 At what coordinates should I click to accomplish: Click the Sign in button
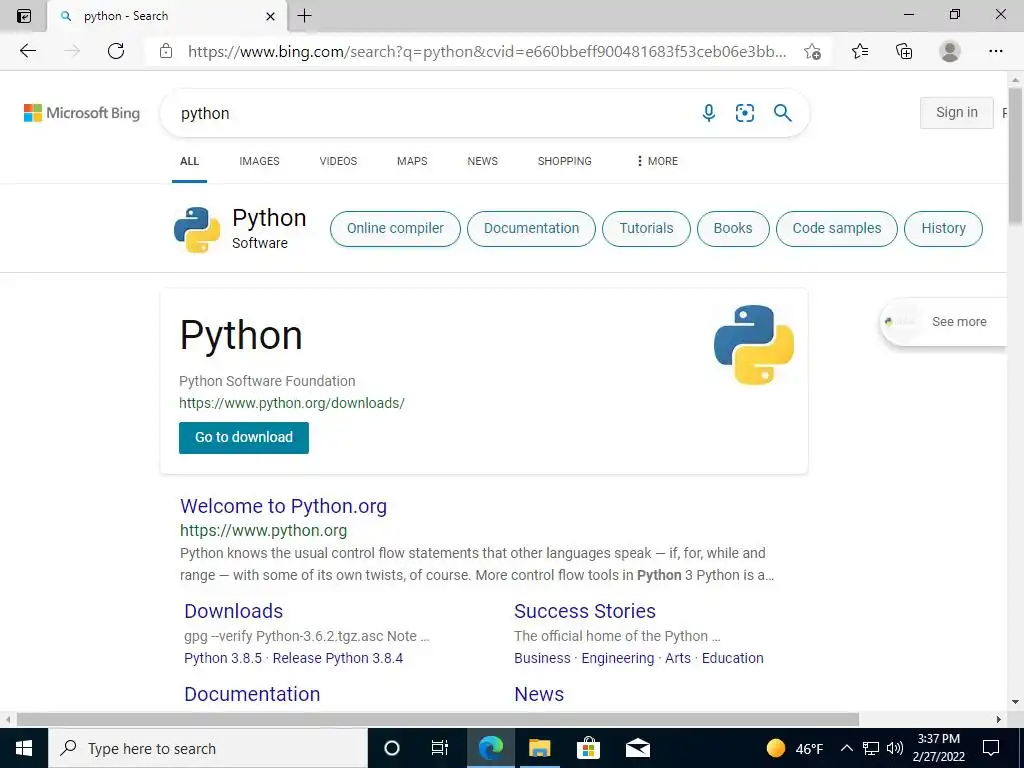[x=957, y=112]
